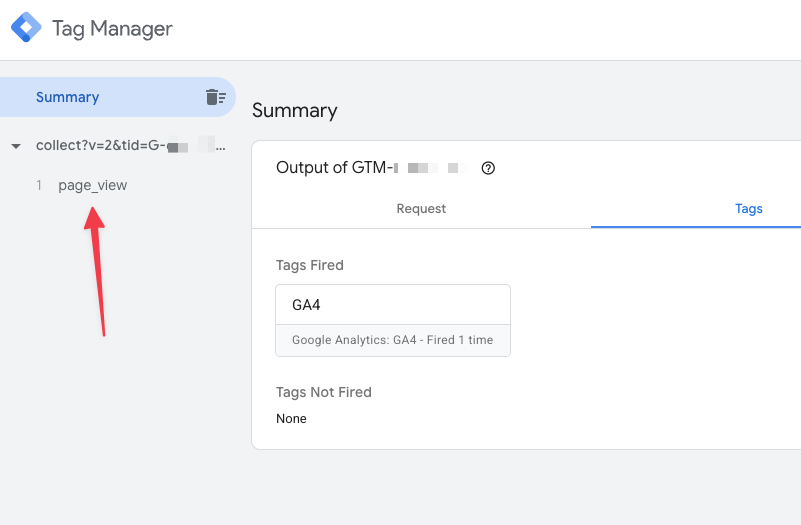This screenshot has width=801, height=525.
Task: Click the Tags Fired label
Action: click(310, 265)
